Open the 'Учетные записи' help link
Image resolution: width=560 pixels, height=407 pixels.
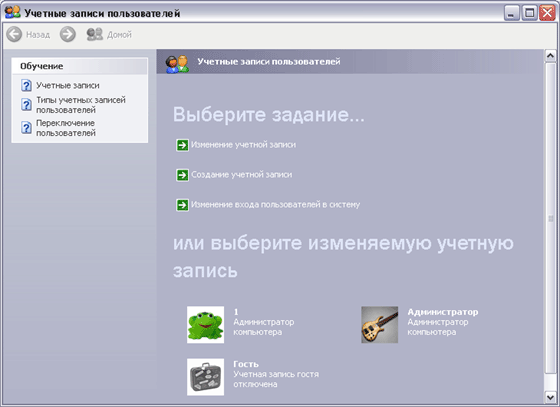point(68,86)
